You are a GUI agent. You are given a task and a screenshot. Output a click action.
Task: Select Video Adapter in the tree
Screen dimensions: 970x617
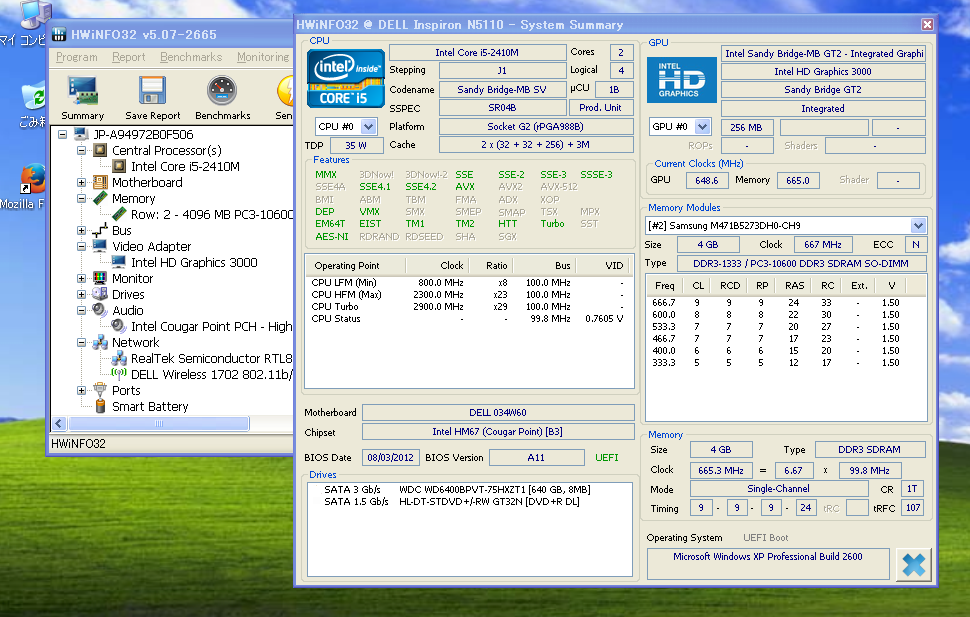[152, 246]
